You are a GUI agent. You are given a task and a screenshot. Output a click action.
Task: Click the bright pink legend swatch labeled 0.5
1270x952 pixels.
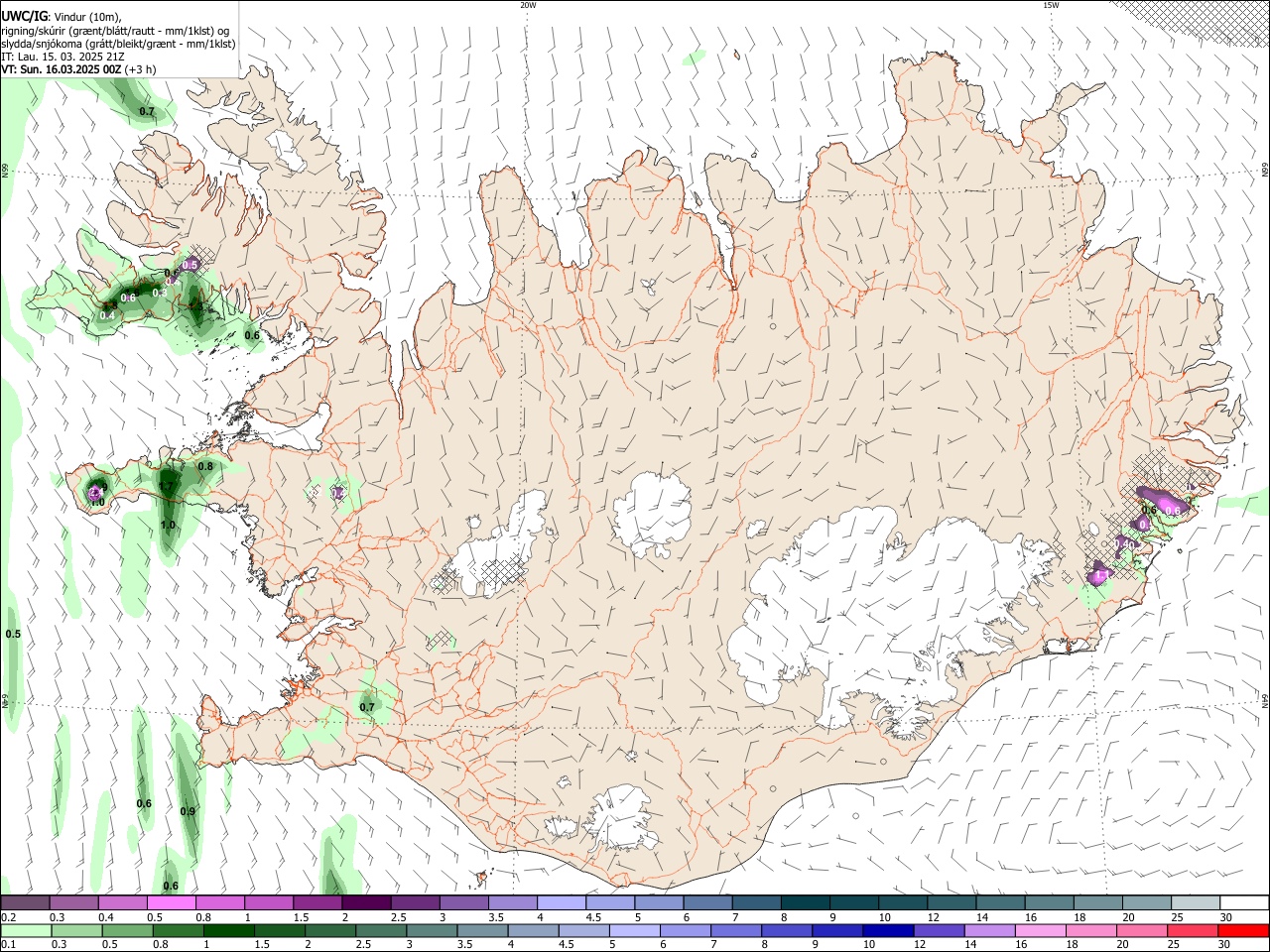[171, 903]
